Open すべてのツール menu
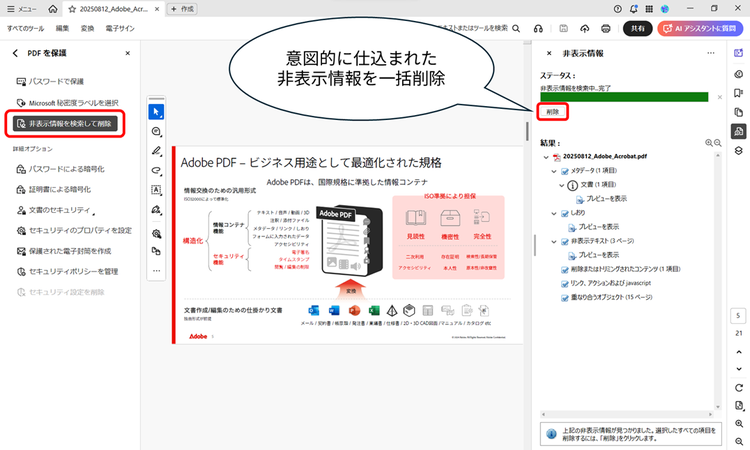Viewport: 750px width, 450px height. 25,29
